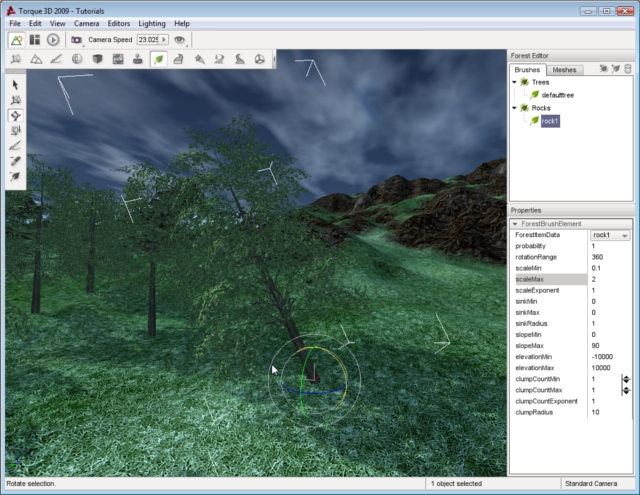The image size is (640, 495).
Task: Collapse the ForestBrushElement properties section
Action: [x=516, y=224]
